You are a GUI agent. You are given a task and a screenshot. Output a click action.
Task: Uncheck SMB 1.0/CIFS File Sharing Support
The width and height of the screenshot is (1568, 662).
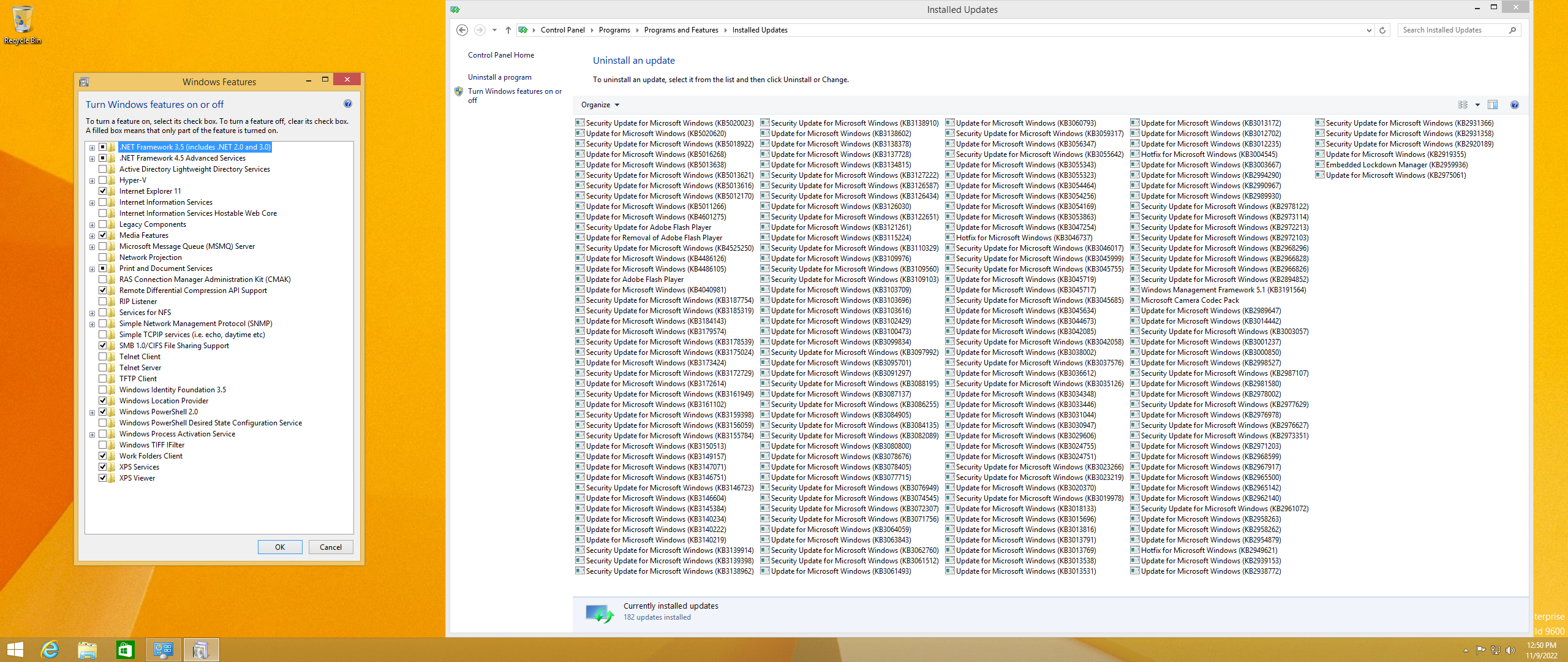[103, 346]
